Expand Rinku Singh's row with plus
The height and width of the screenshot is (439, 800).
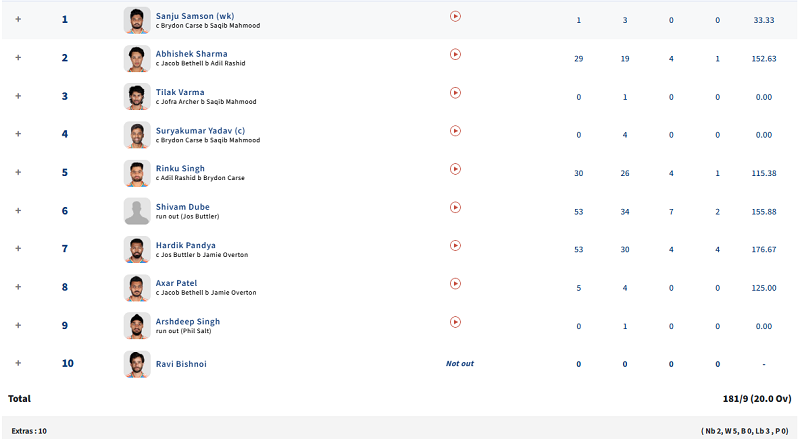pos(18,172)
